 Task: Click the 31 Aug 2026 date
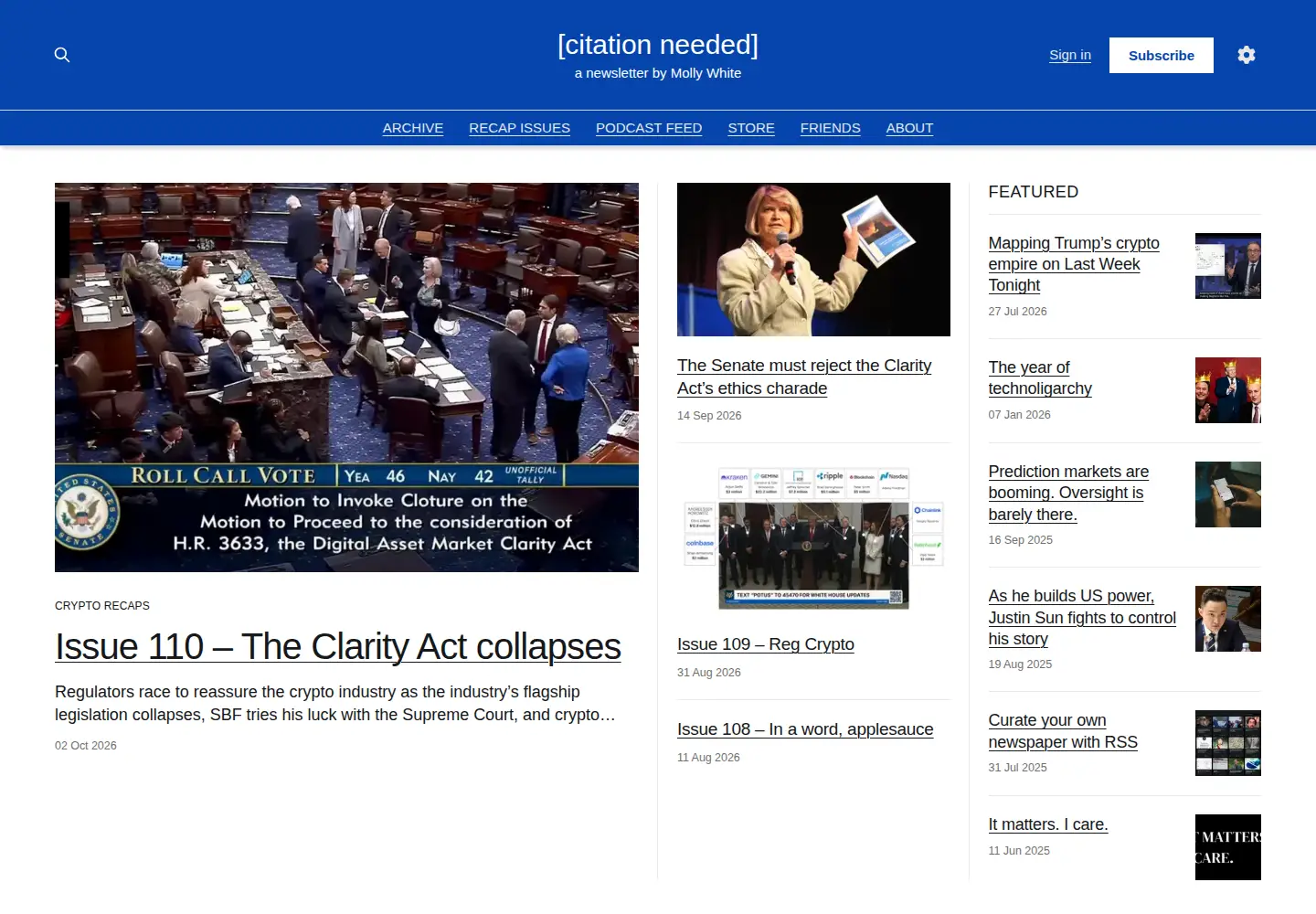709,673
